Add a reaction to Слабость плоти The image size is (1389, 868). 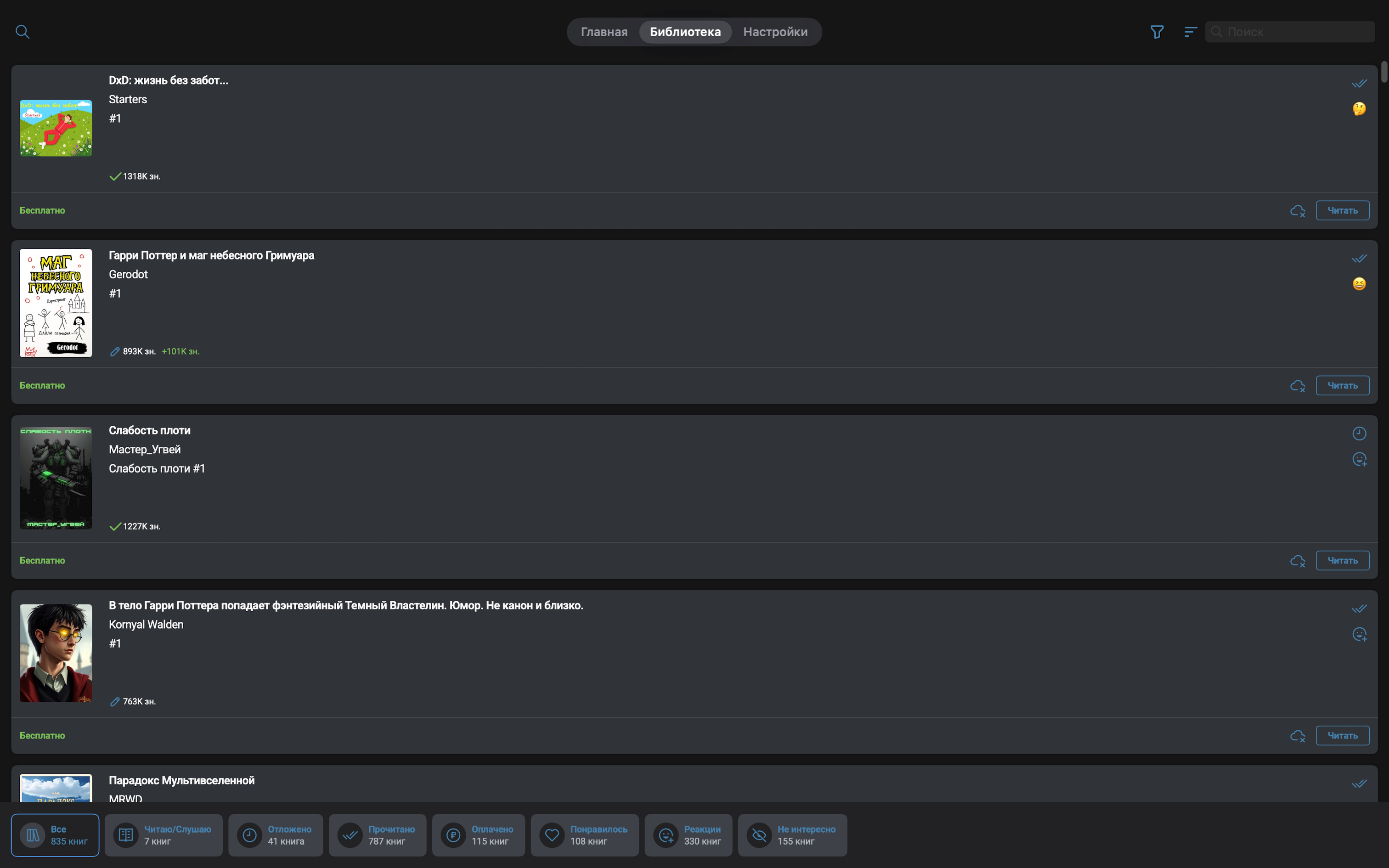coord(1359,459)
